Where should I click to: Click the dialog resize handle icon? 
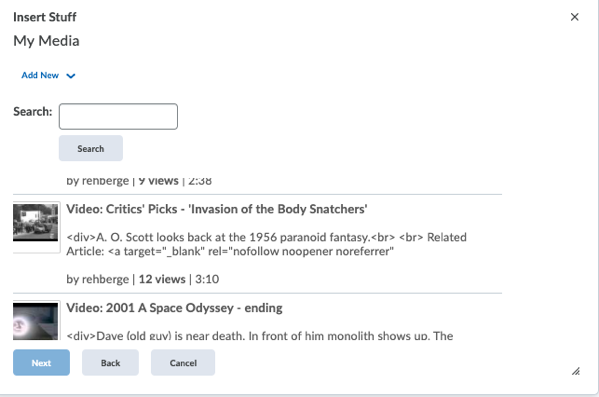click(x=576, y=371)
